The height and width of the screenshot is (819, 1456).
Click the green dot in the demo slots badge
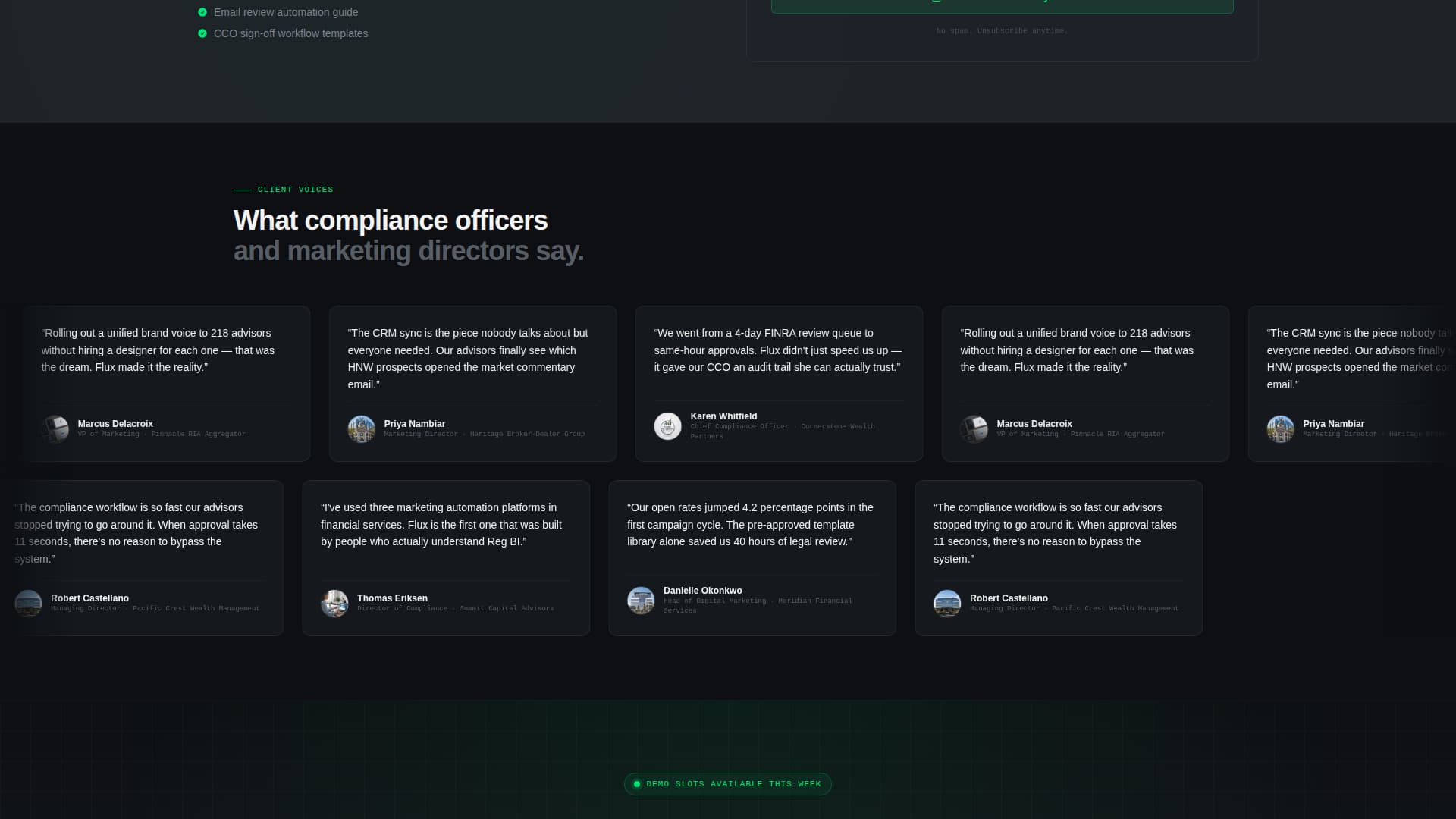click(x=637, y=784)
